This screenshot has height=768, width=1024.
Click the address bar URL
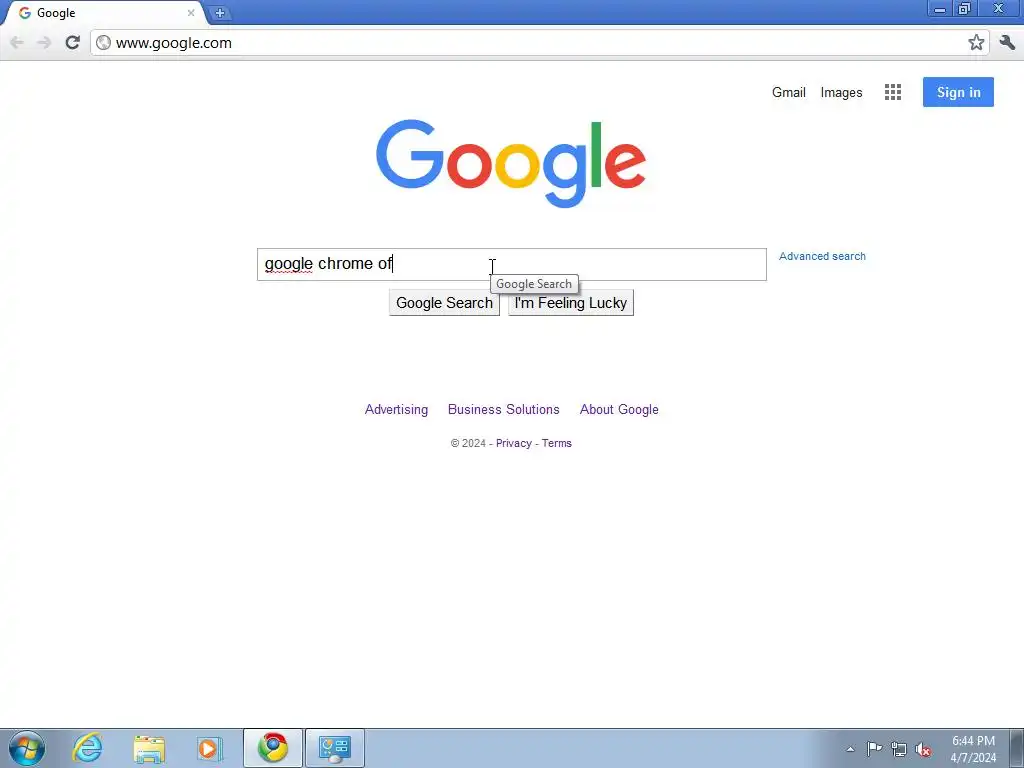coord(174,43)
